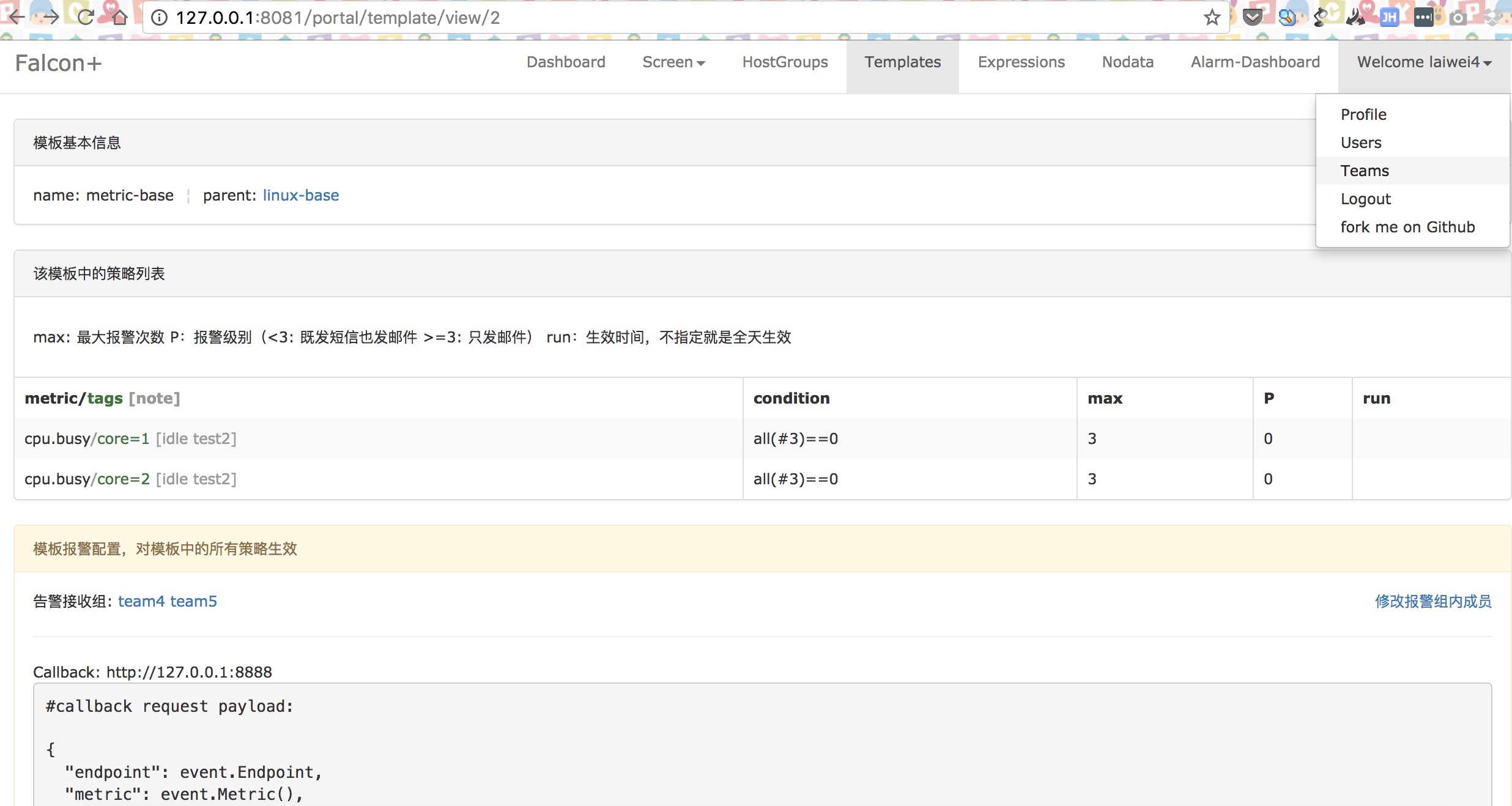Click the browser address bar URL
Image resolution: width=1512 pixels, height=806 pixels.
pos(338,18)
